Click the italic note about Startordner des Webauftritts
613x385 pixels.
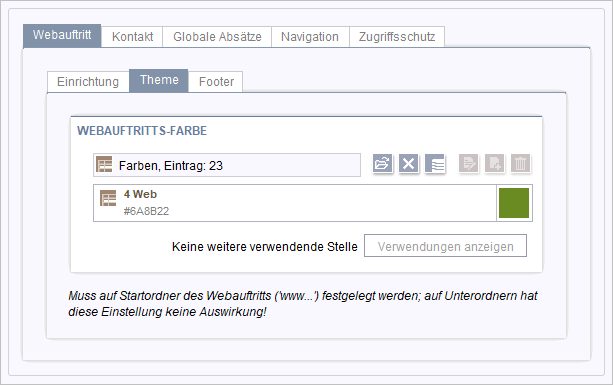click(x=303, y=304)
